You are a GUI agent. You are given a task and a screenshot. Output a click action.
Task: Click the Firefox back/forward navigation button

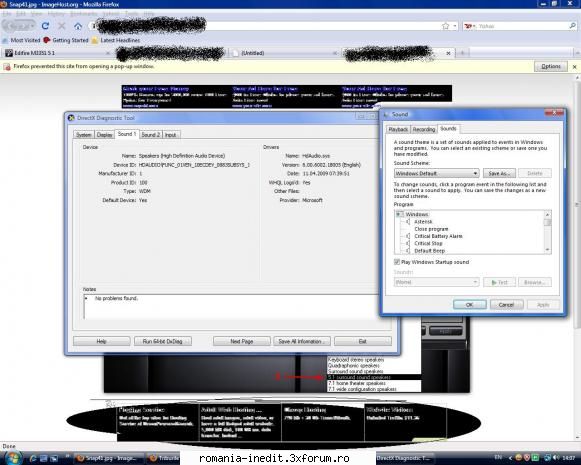coord(19,26)
